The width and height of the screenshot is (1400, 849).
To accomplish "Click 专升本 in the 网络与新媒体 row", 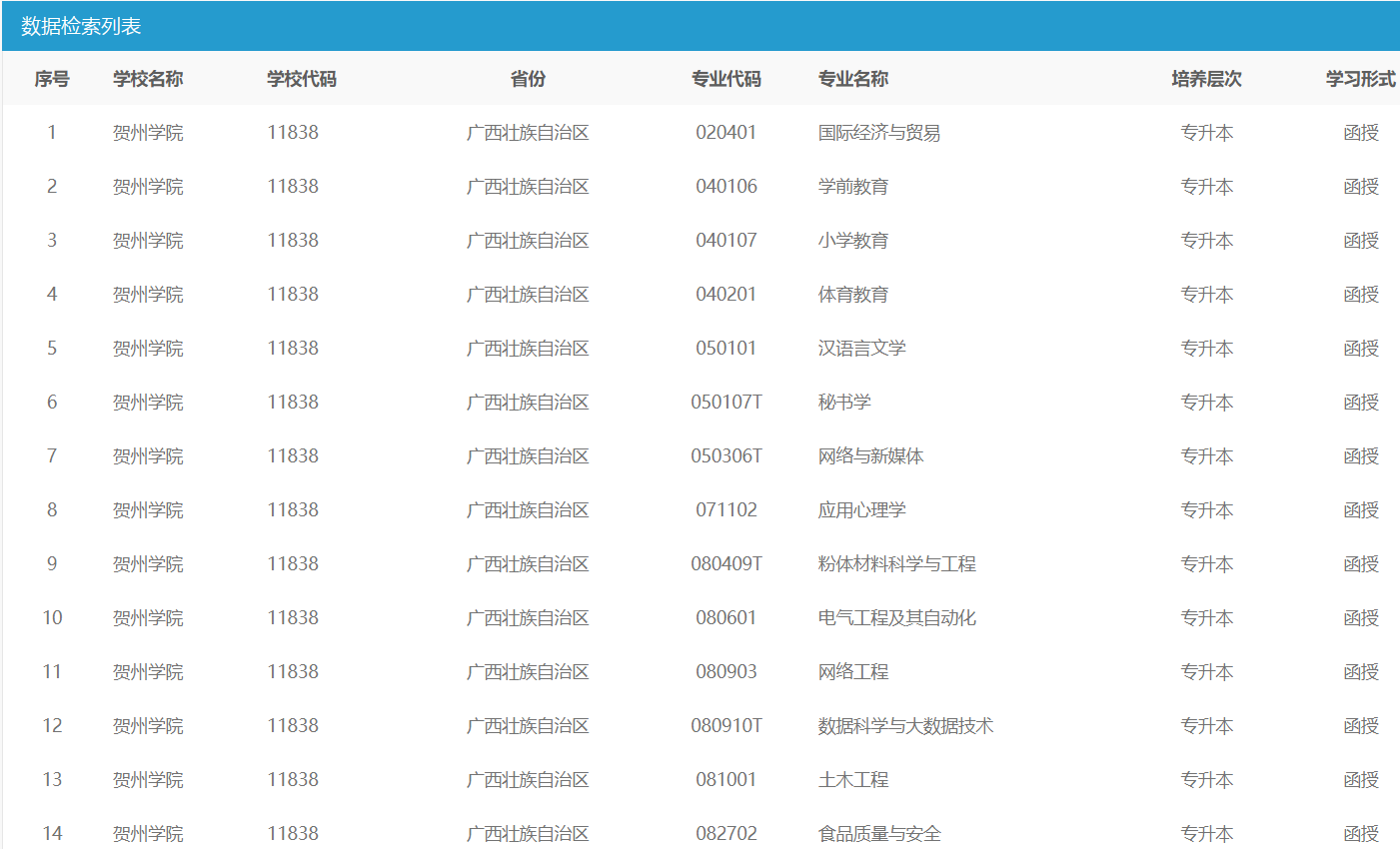I will tap(1207, 456).
